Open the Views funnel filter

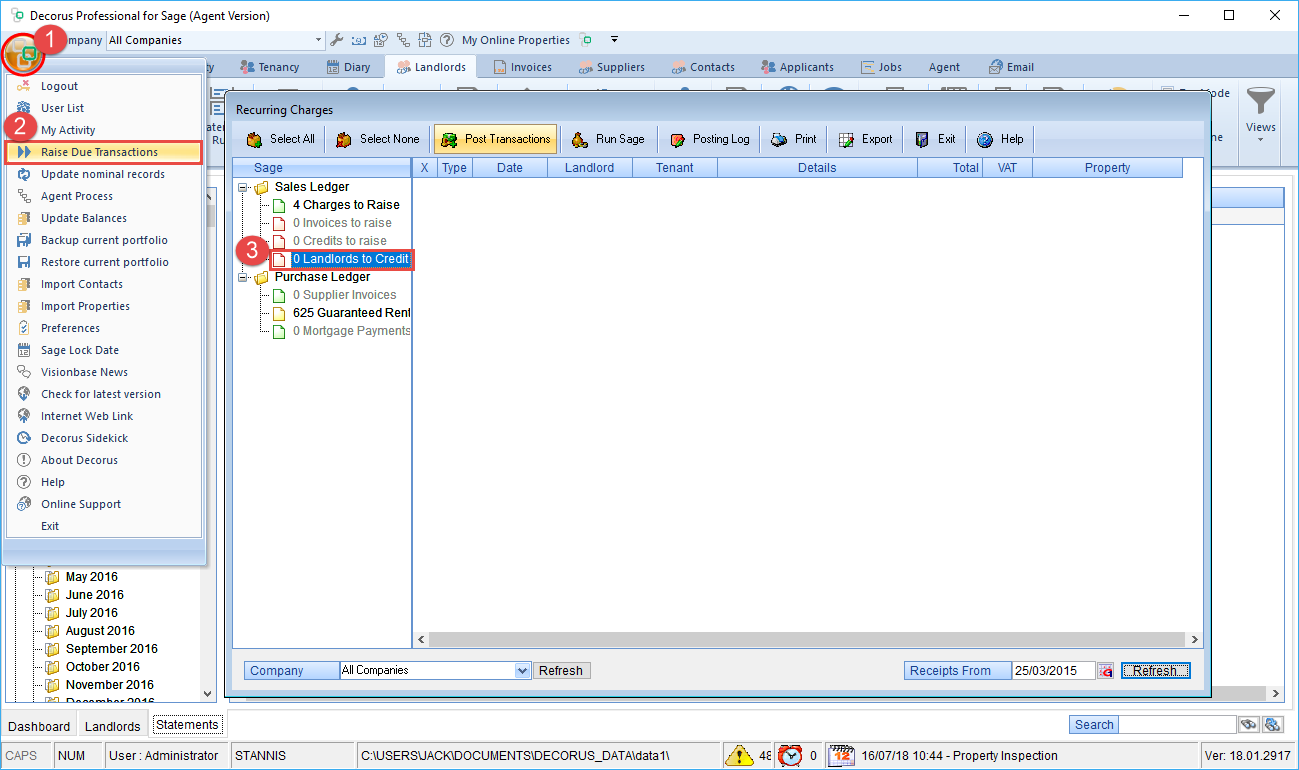[x=1260, y=113]
